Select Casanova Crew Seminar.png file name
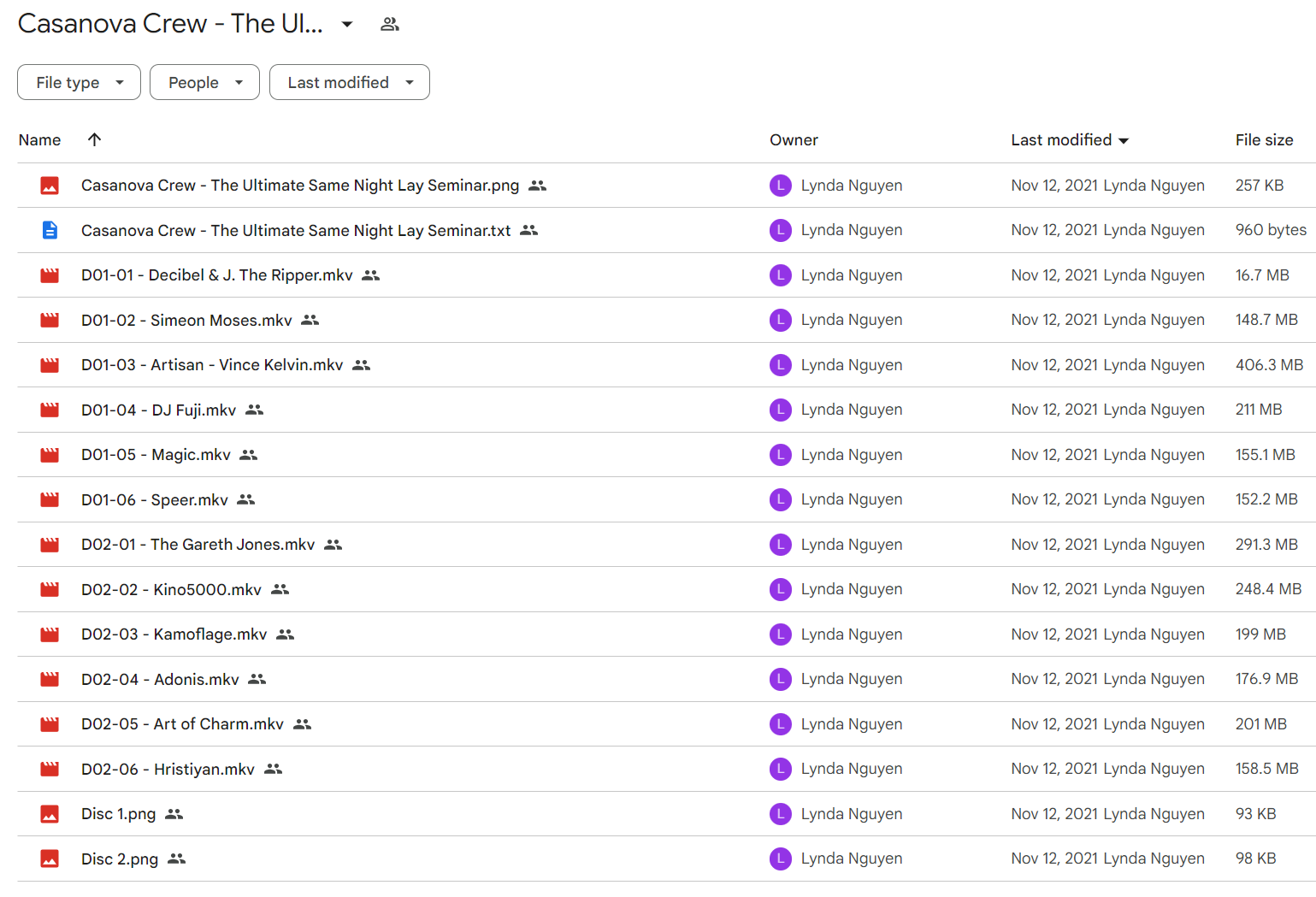This screenshot has width=1316, height=897. coord(300,186)
